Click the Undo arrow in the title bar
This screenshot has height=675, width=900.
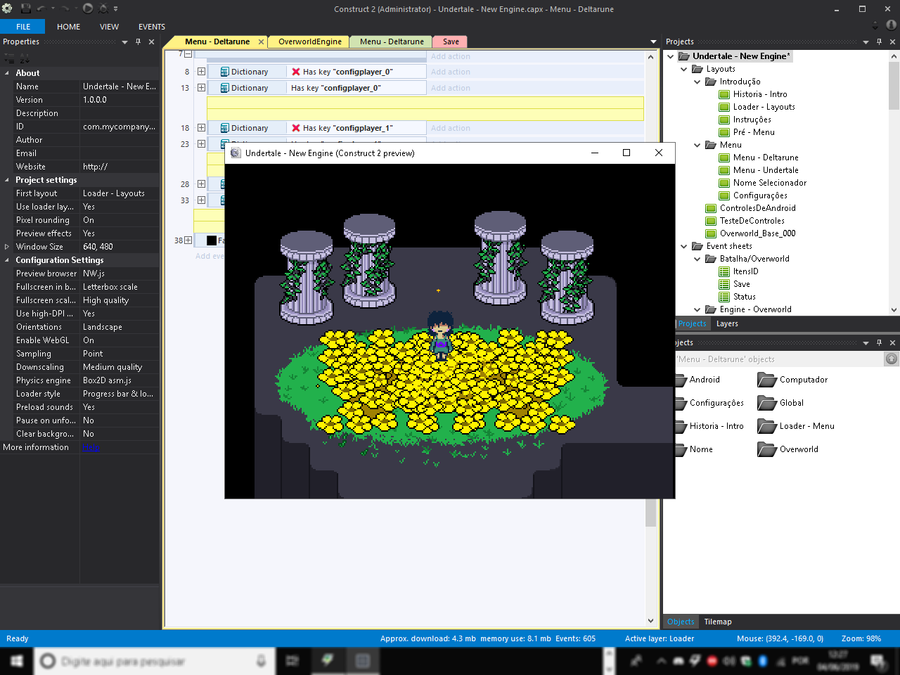pos(41,9)
